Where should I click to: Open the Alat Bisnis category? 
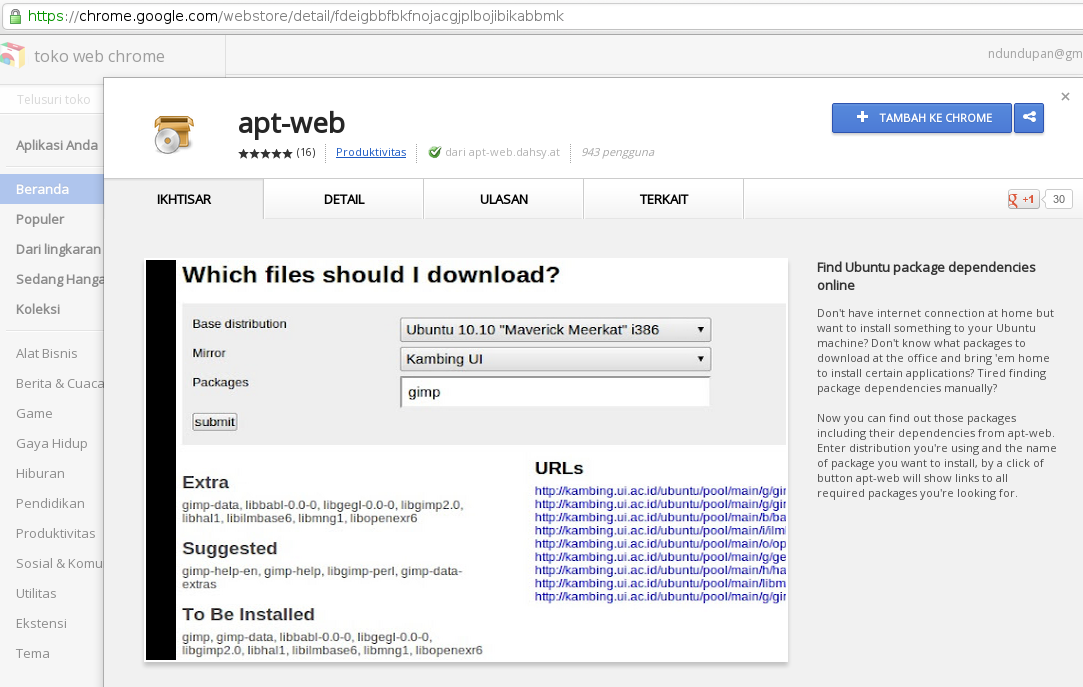46,354
